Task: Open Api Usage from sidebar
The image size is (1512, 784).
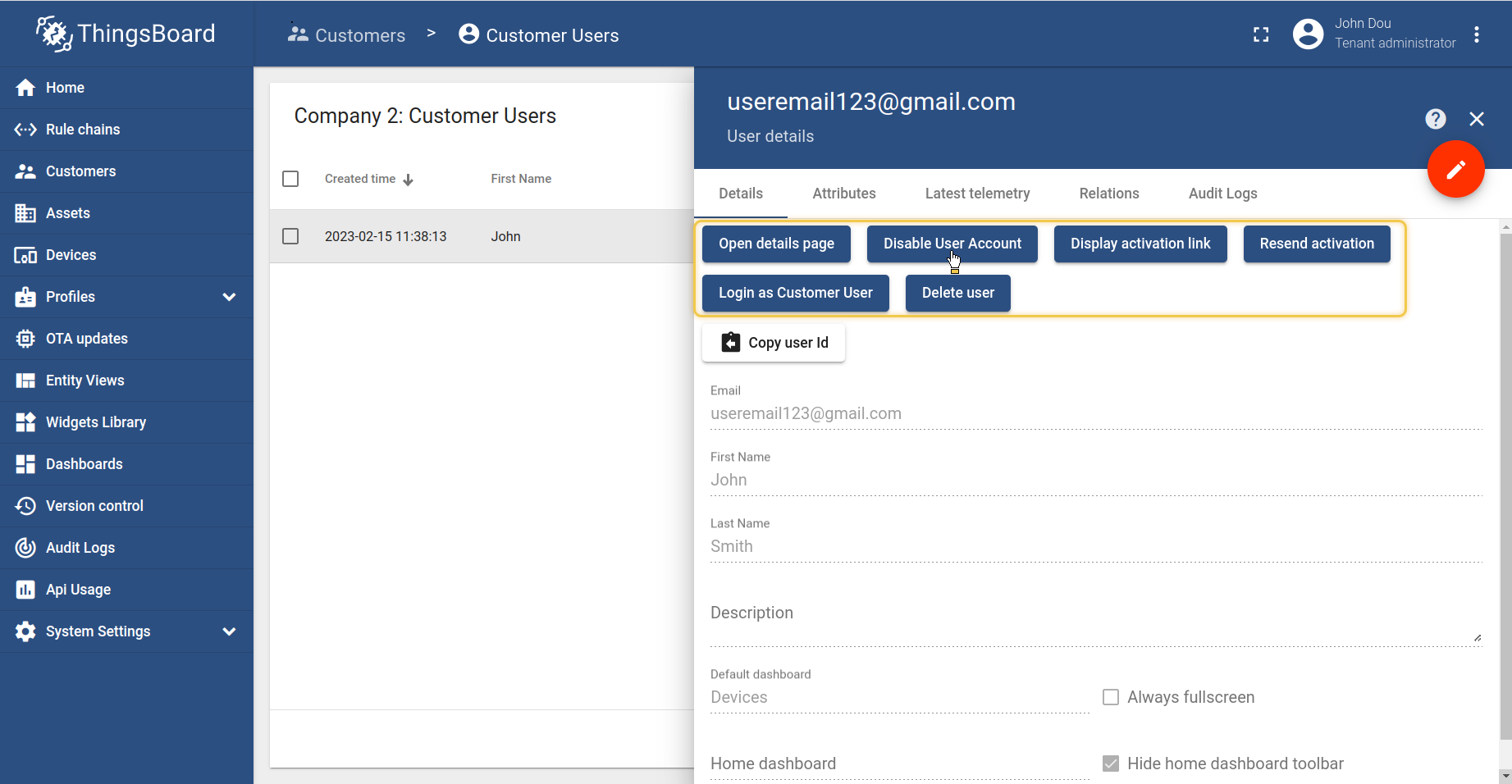Action: coord(78,590)
